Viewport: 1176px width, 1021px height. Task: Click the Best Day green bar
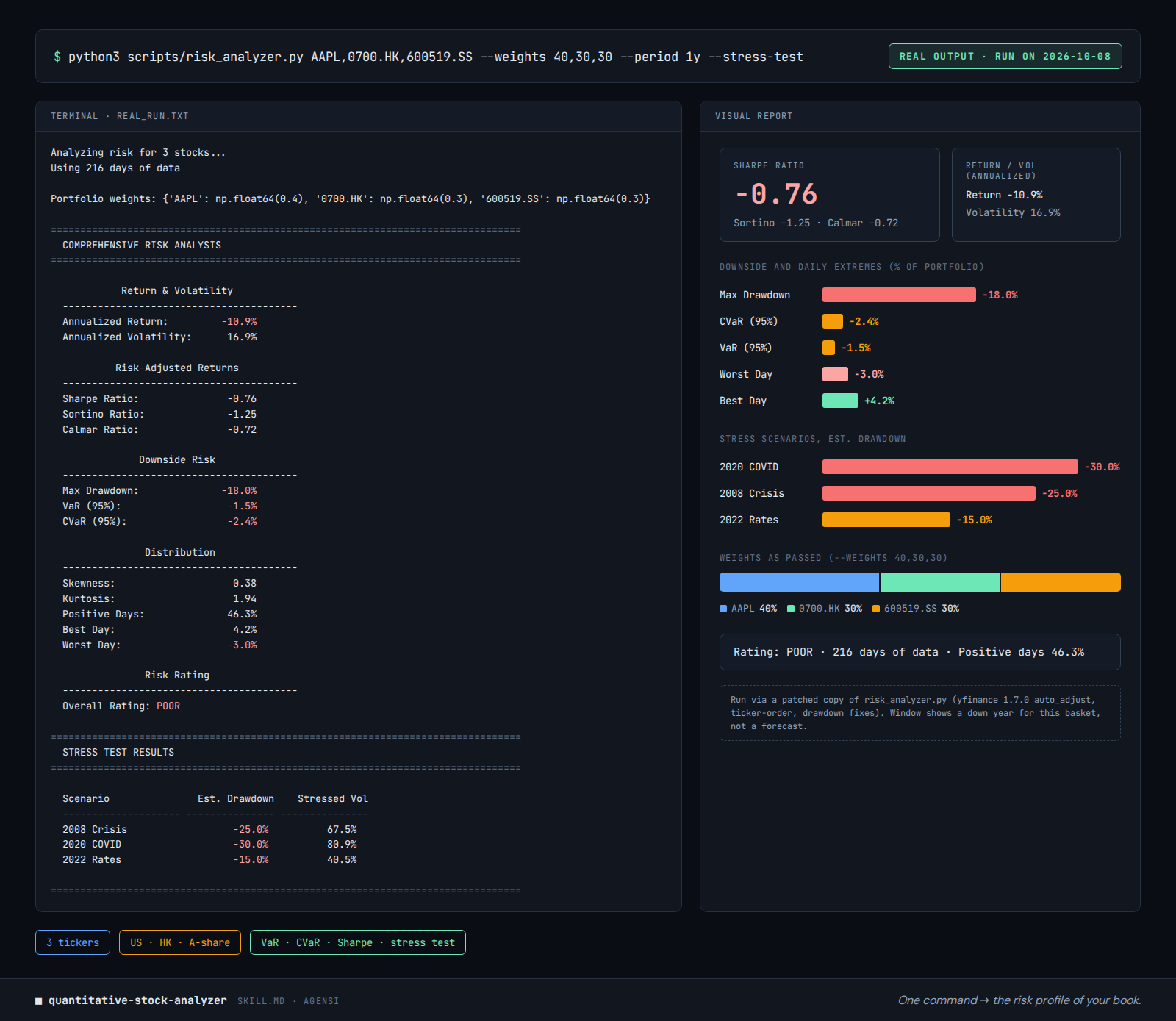[x=840, y=401]
